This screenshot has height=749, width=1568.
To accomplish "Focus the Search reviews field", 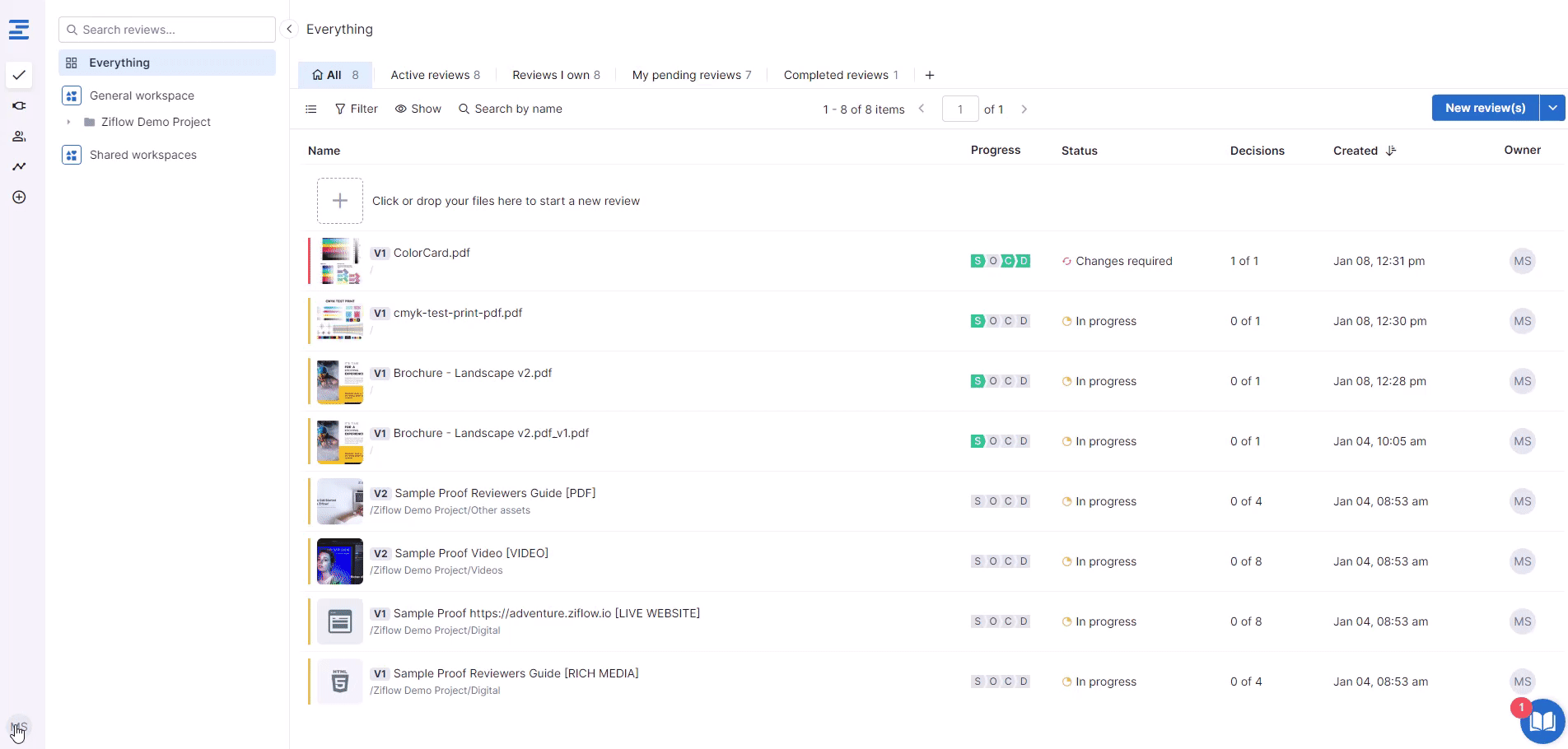I will pos(167,30).
